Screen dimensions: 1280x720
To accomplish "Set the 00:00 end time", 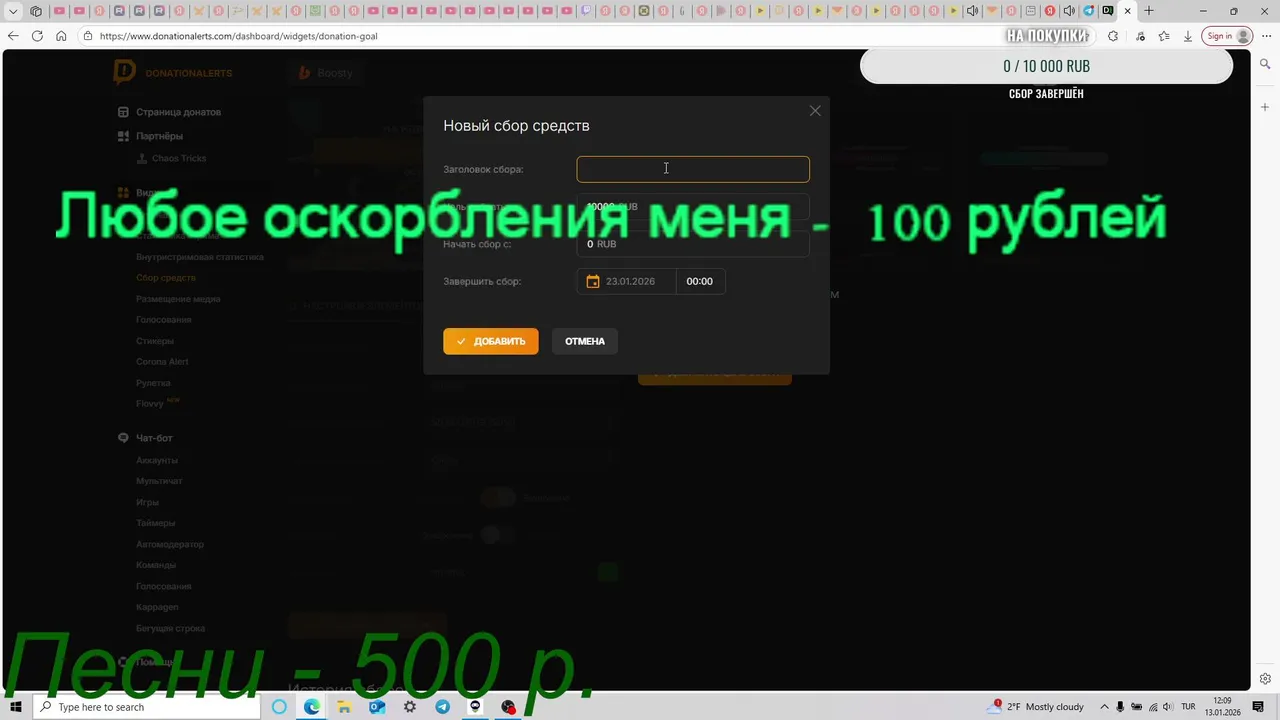I will pyautogui.click(x=700, y=282).
